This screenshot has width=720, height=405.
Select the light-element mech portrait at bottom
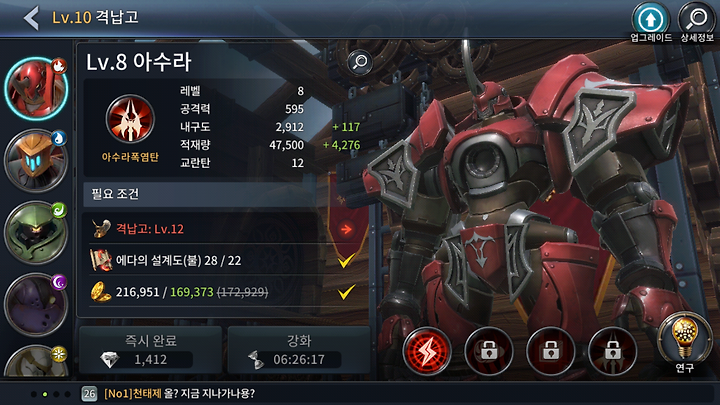(x=36, y=361)
